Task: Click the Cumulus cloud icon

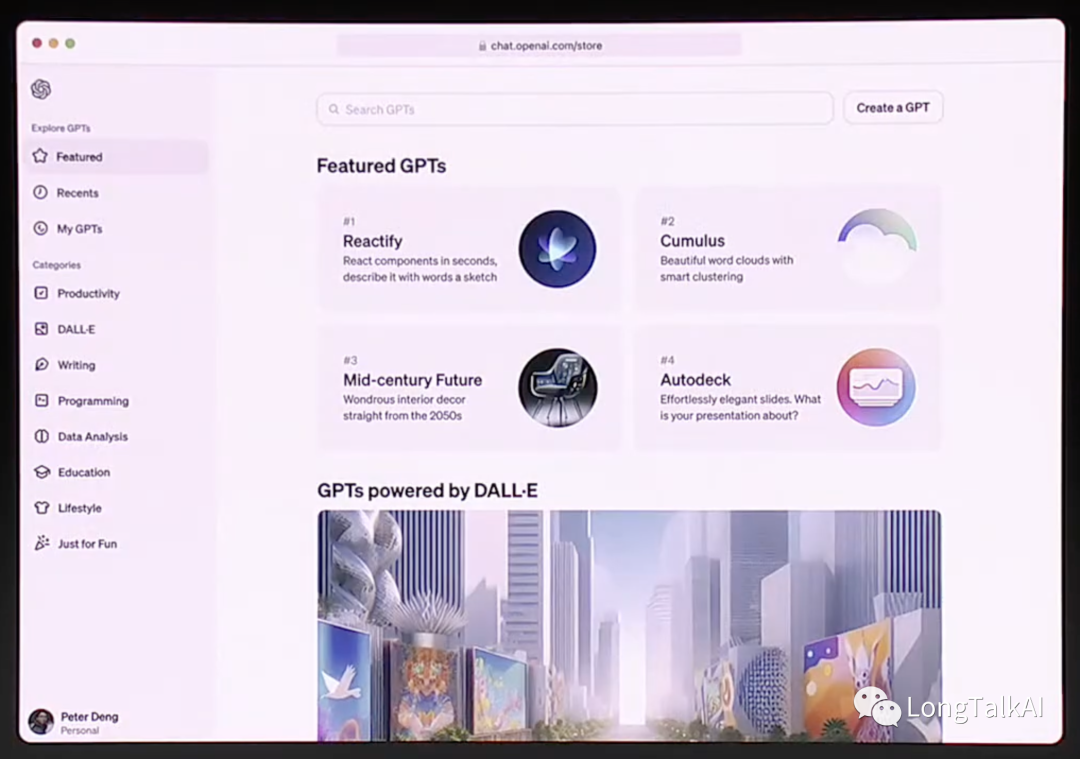Action: tap(877, 245)
